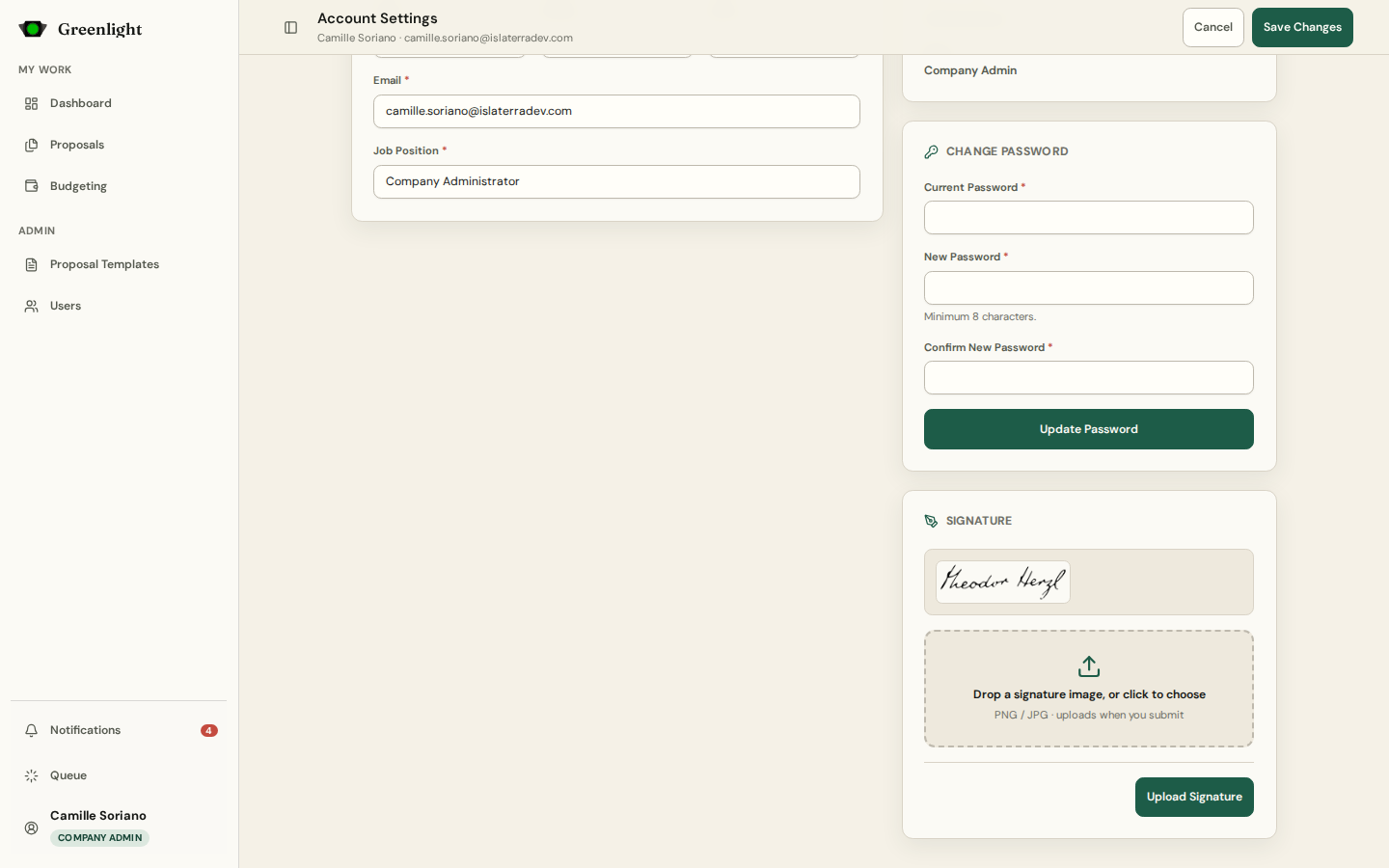
Task: Focus the Confirm New Password field
Action: click(x=1089, y=377)
